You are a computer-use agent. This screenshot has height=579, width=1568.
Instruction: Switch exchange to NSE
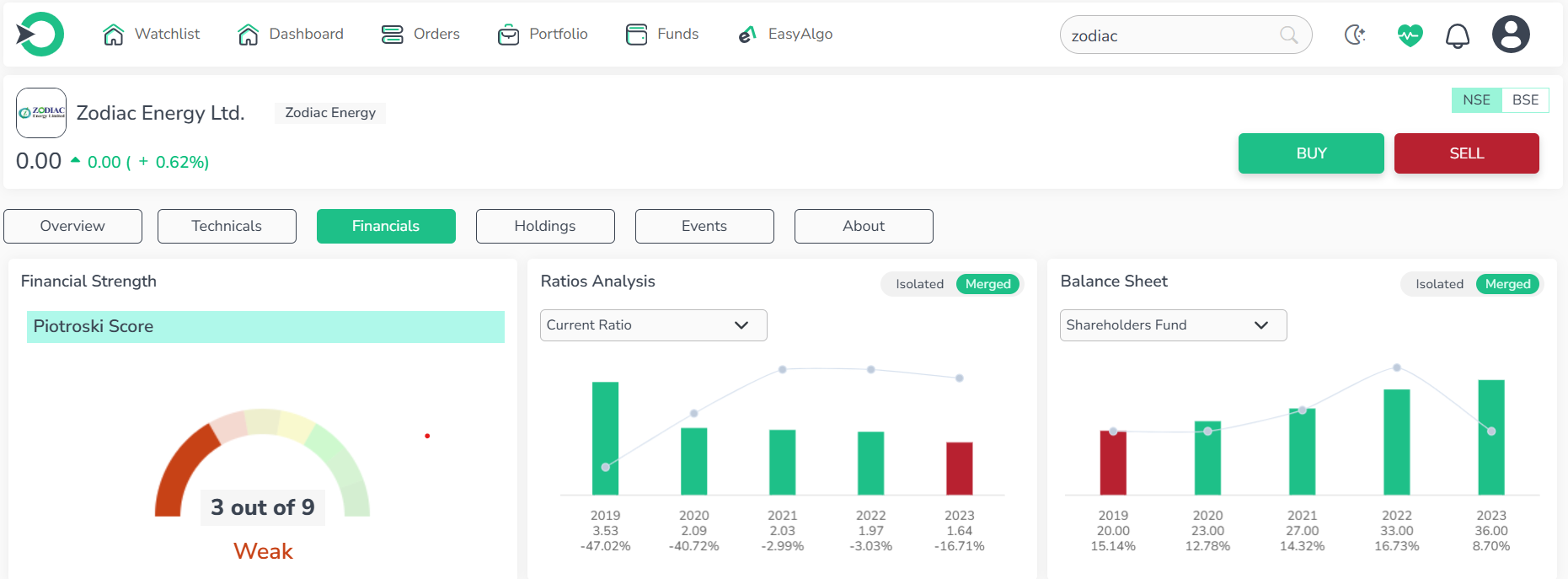coord(1476,100)
